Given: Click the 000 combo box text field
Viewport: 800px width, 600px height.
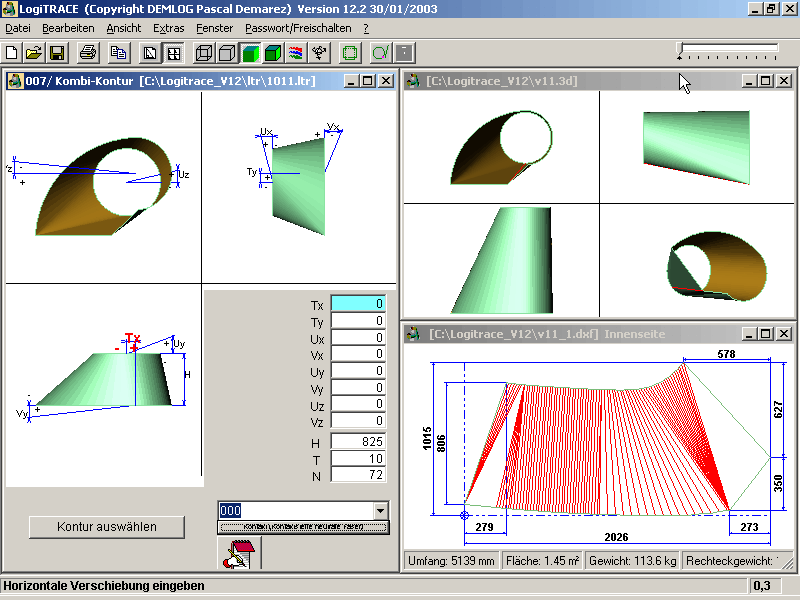Looking at the screenshot, I should tap(296, 511).
